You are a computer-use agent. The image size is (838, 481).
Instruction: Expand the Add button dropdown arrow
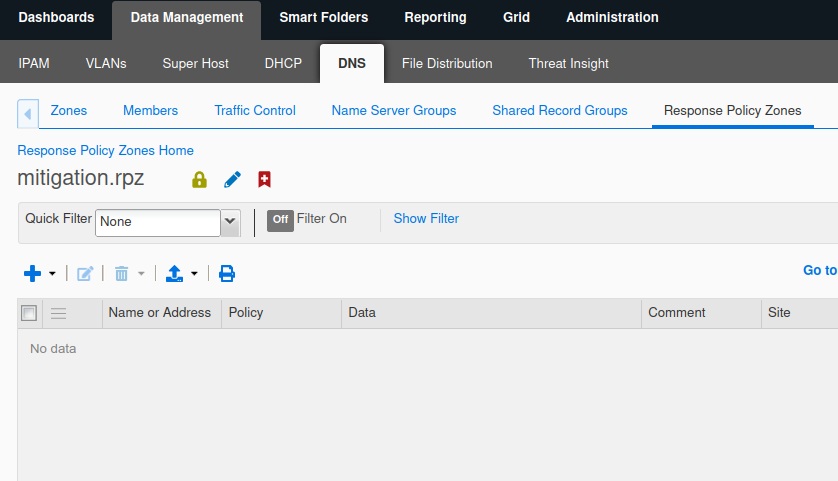52,273
